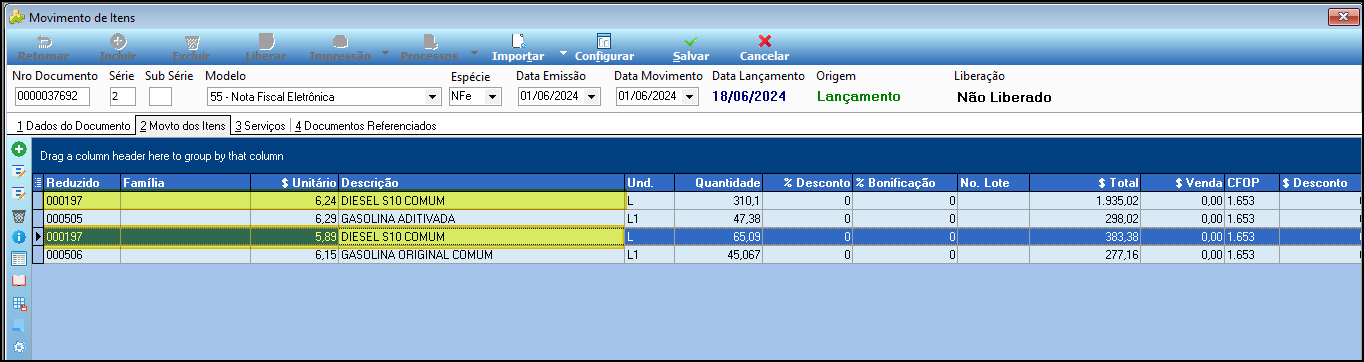Click the blue info sidebar icon
The image size is (1364, 362).
click(18, 237)
